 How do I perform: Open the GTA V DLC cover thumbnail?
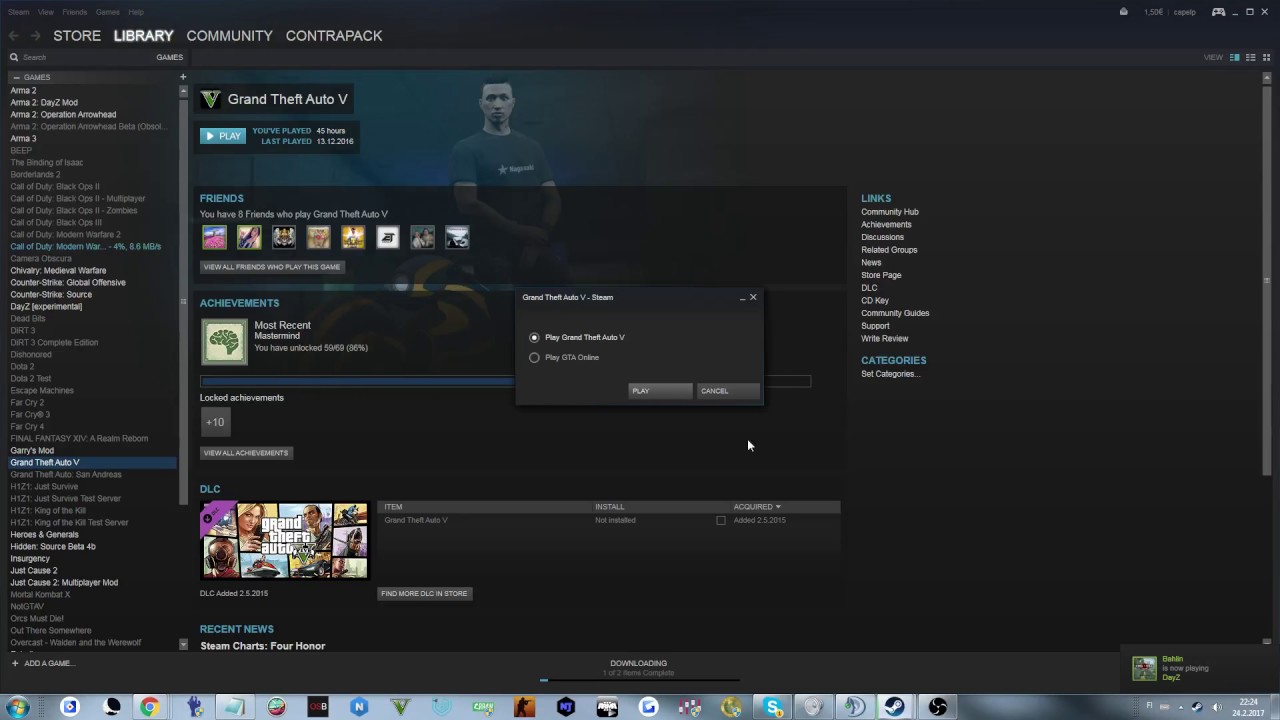[285, 541]
